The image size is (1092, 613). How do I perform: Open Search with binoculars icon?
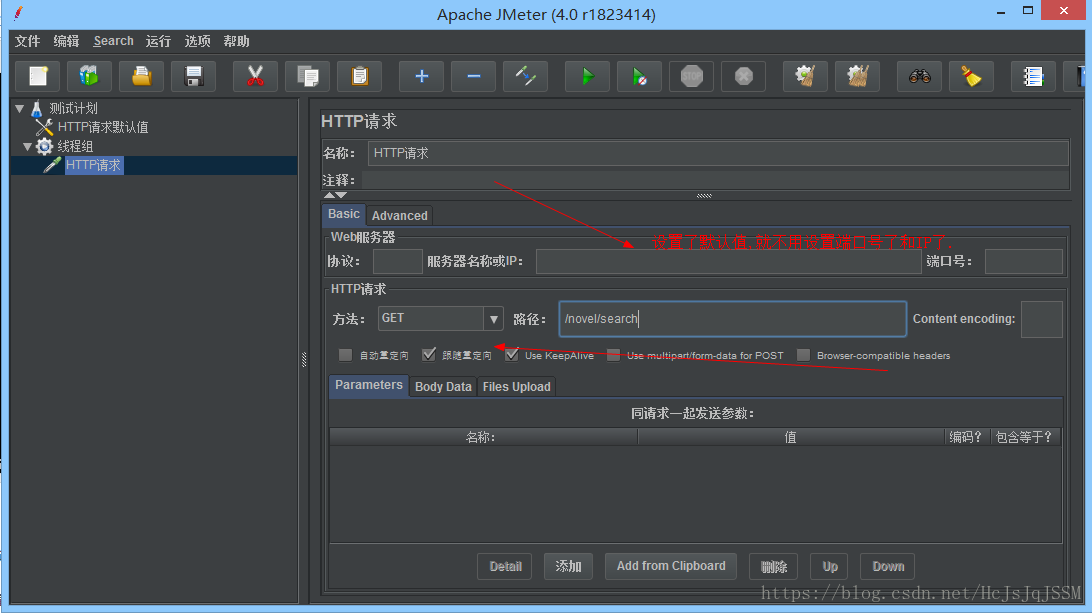919,76
